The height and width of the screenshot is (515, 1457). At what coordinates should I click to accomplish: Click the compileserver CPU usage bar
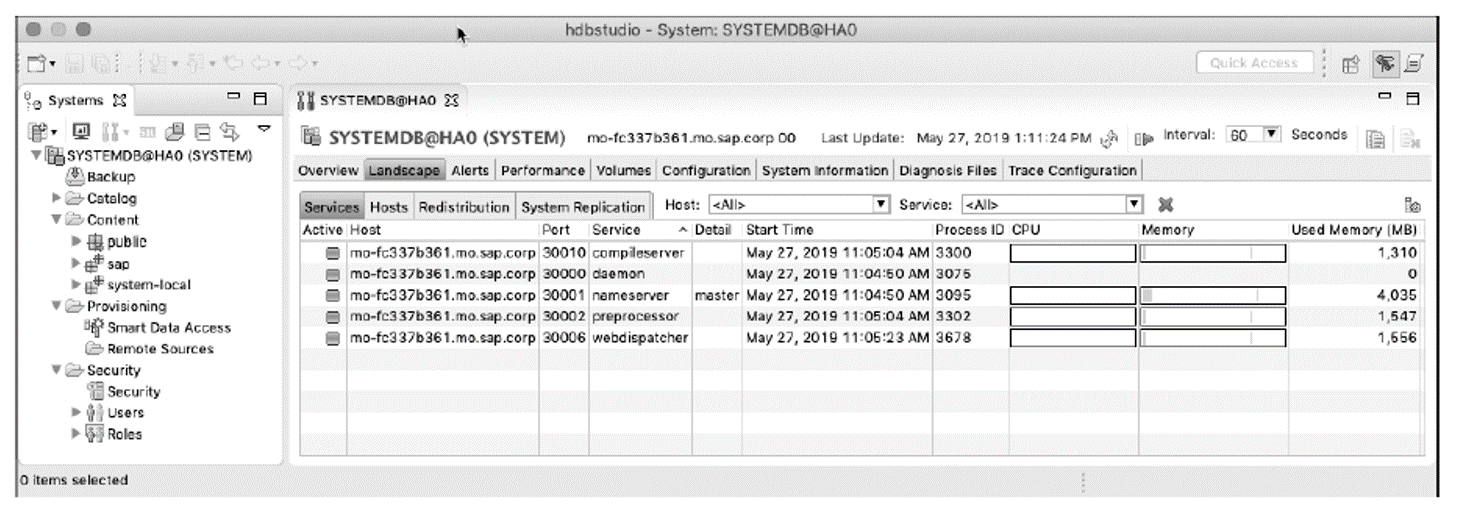coord(1073,253)
